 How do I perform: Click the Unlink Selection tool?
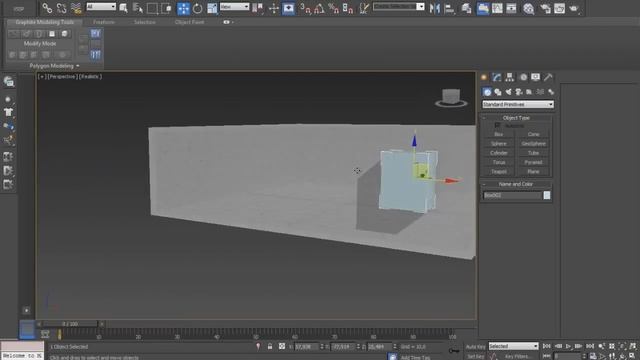62,8
